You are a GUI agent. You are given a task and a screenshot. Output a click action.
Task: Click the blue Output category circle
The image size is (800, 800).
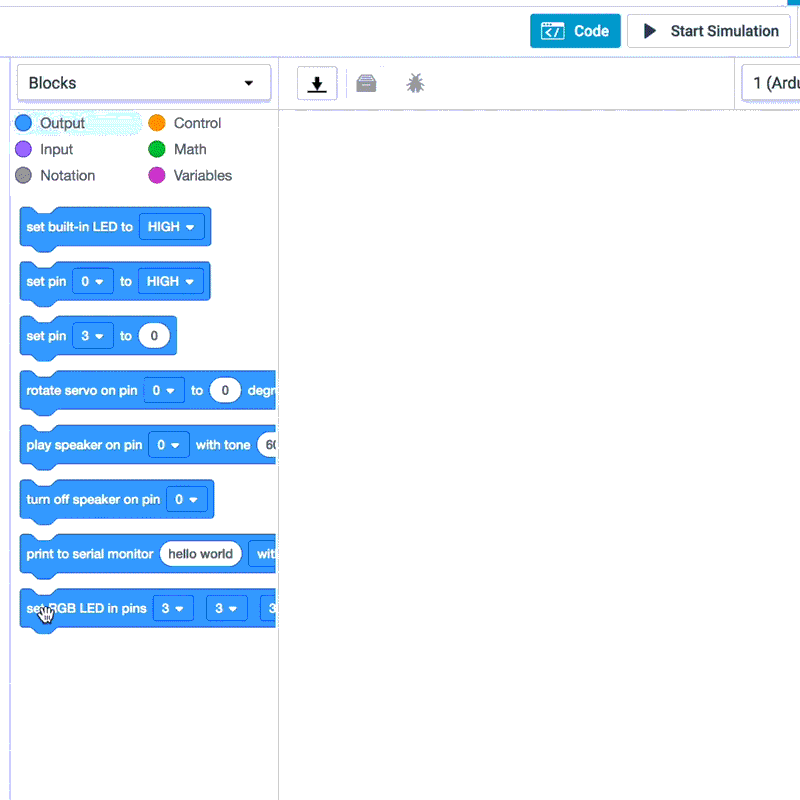click(x=23, y=123)
